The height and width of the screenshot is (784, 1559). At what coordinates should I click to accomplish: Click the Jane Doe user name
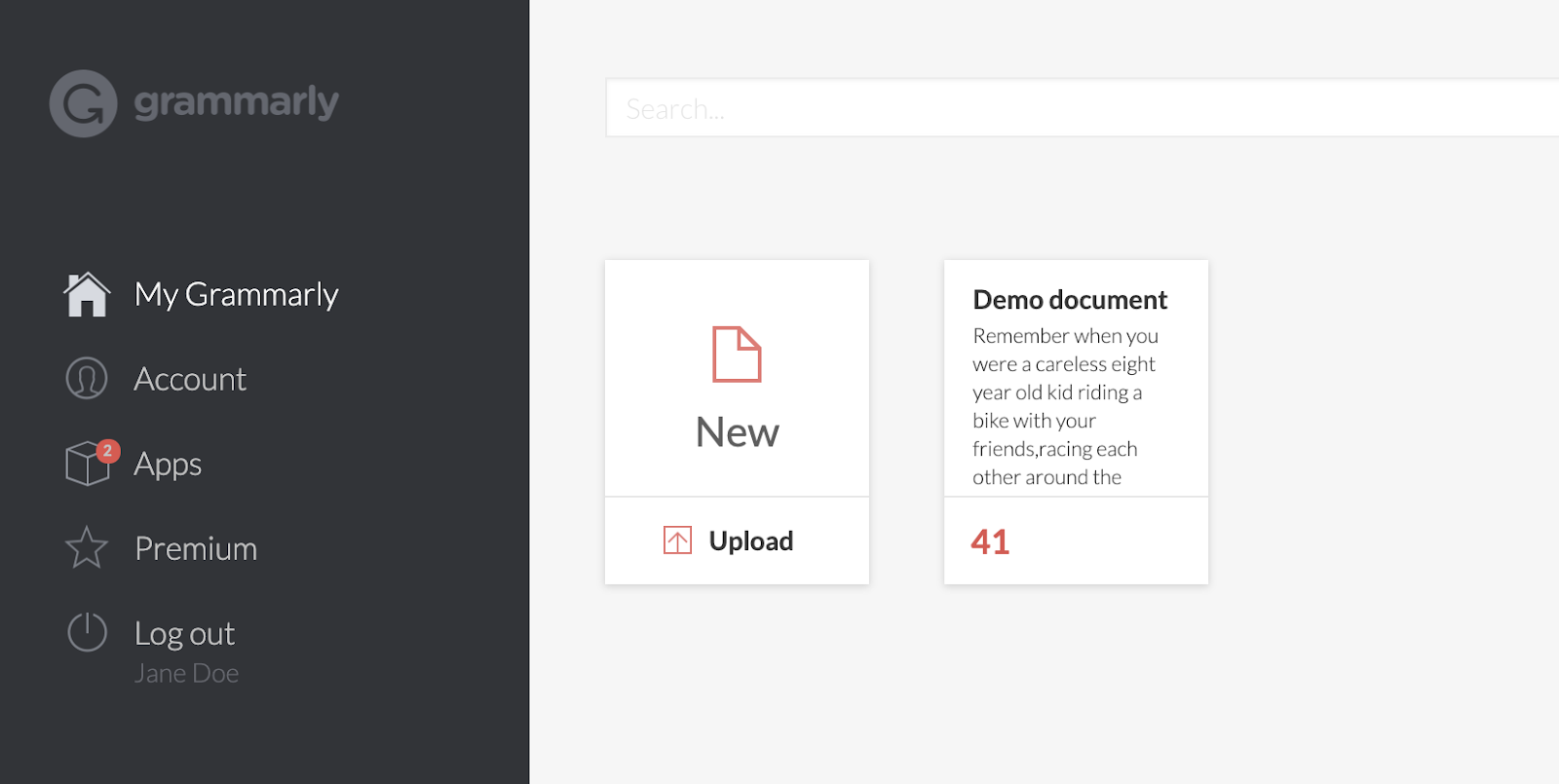click(186, 673)
